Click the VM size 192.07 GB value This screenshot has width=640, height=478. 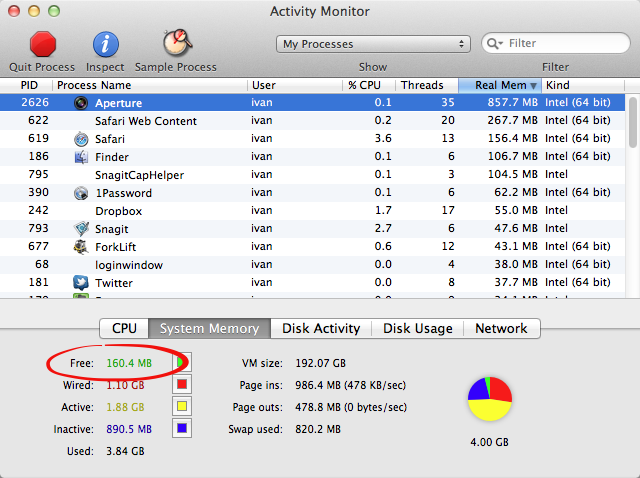[x=320, y=363]
